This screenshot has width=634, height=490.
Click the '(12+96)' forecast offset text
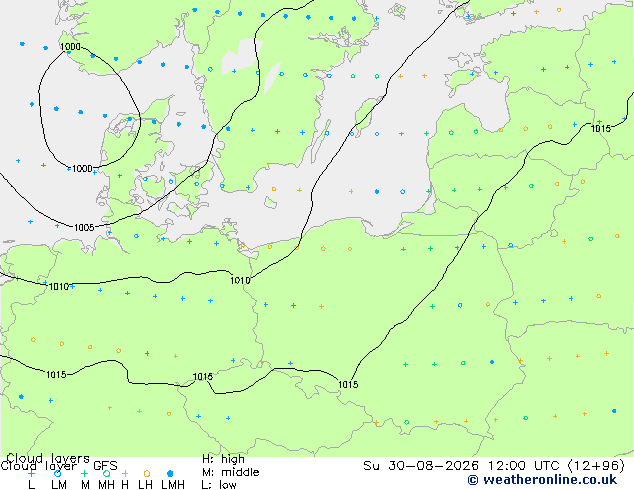click(596, 466)
